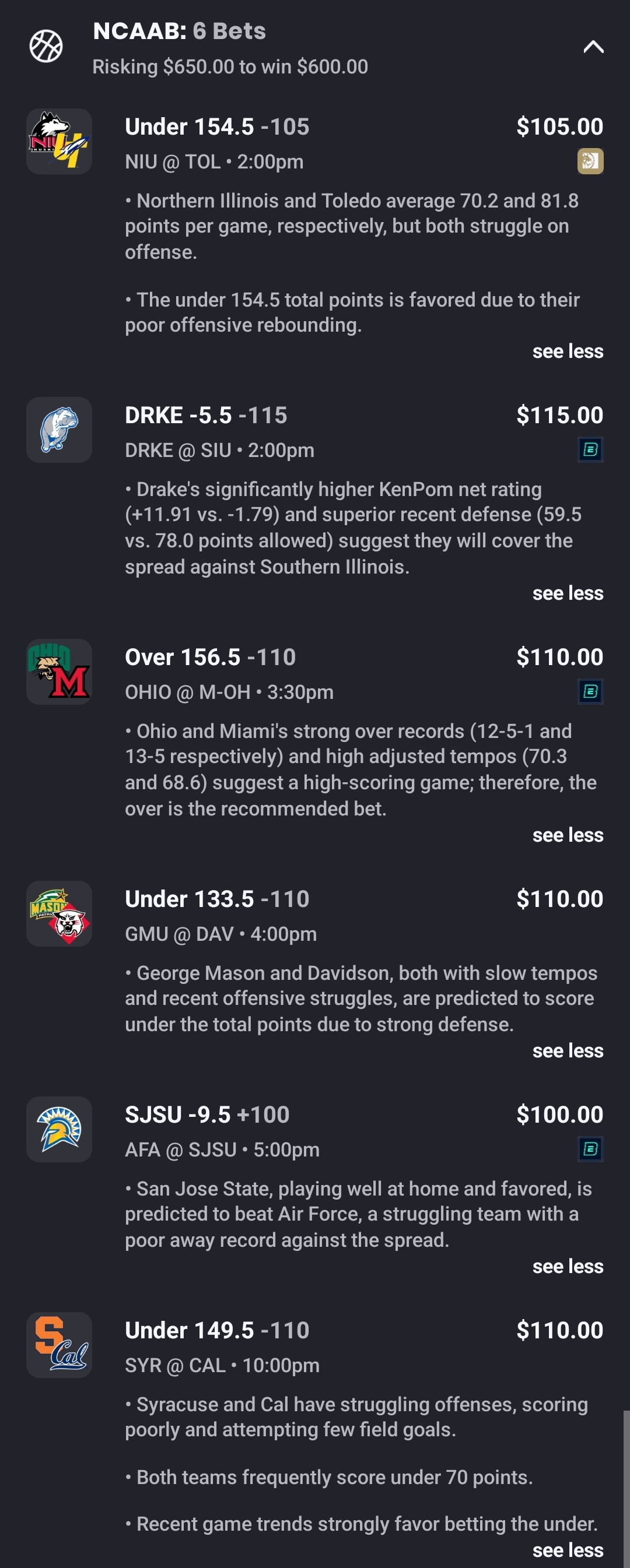Tap the $100.00 risk amount for SJSU
This screenshot has height=1568, width=630.
coord(559,1115)
